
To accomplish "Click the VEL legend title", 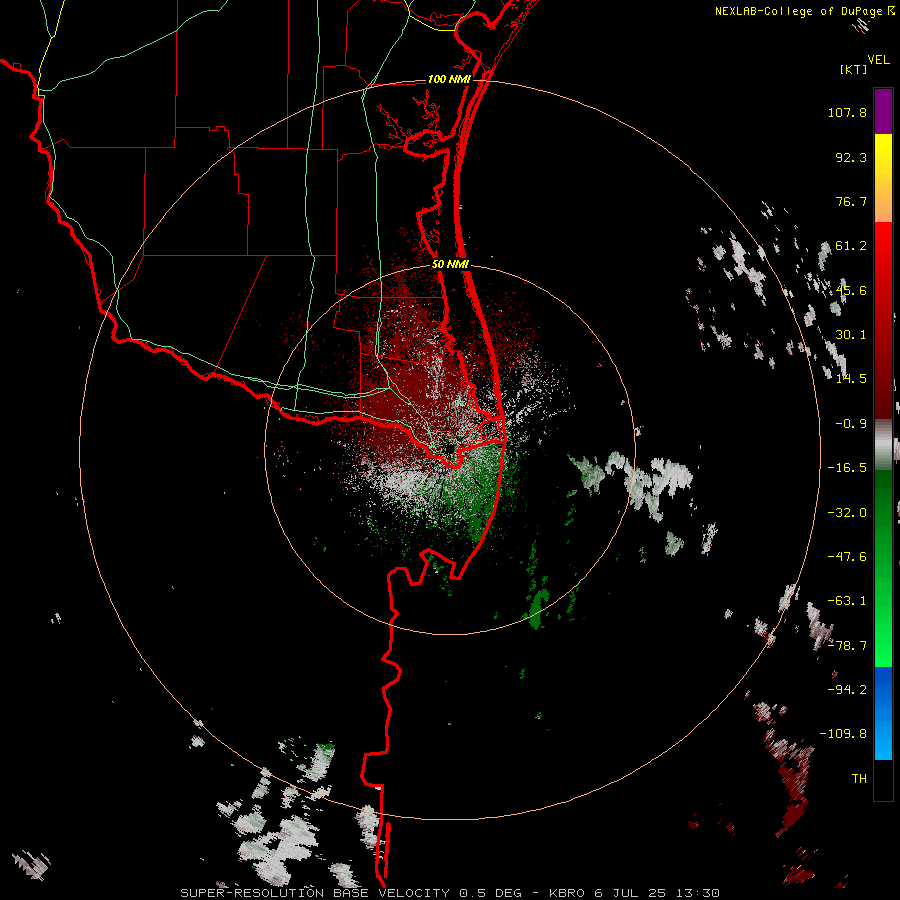I will coord(879,60).
